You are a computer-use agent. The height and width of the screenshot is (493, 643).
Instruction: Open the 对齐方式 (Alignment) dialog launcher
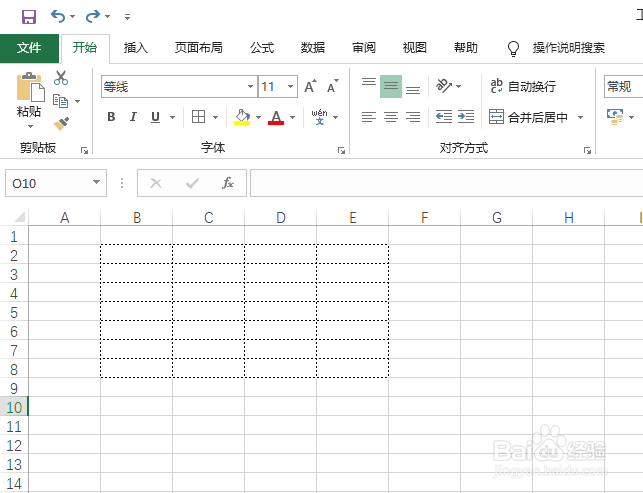587,151
